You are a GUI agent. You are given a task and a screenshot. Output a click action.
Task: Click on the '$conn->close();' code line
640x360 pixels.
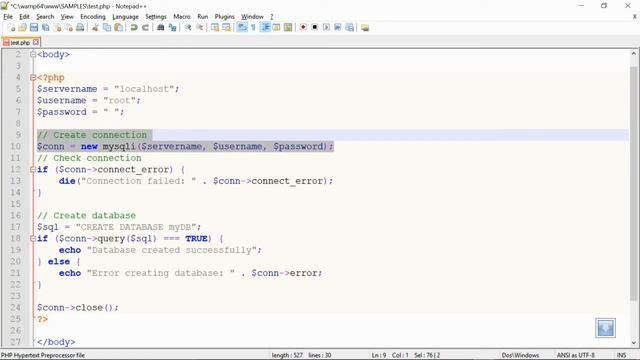78,307
